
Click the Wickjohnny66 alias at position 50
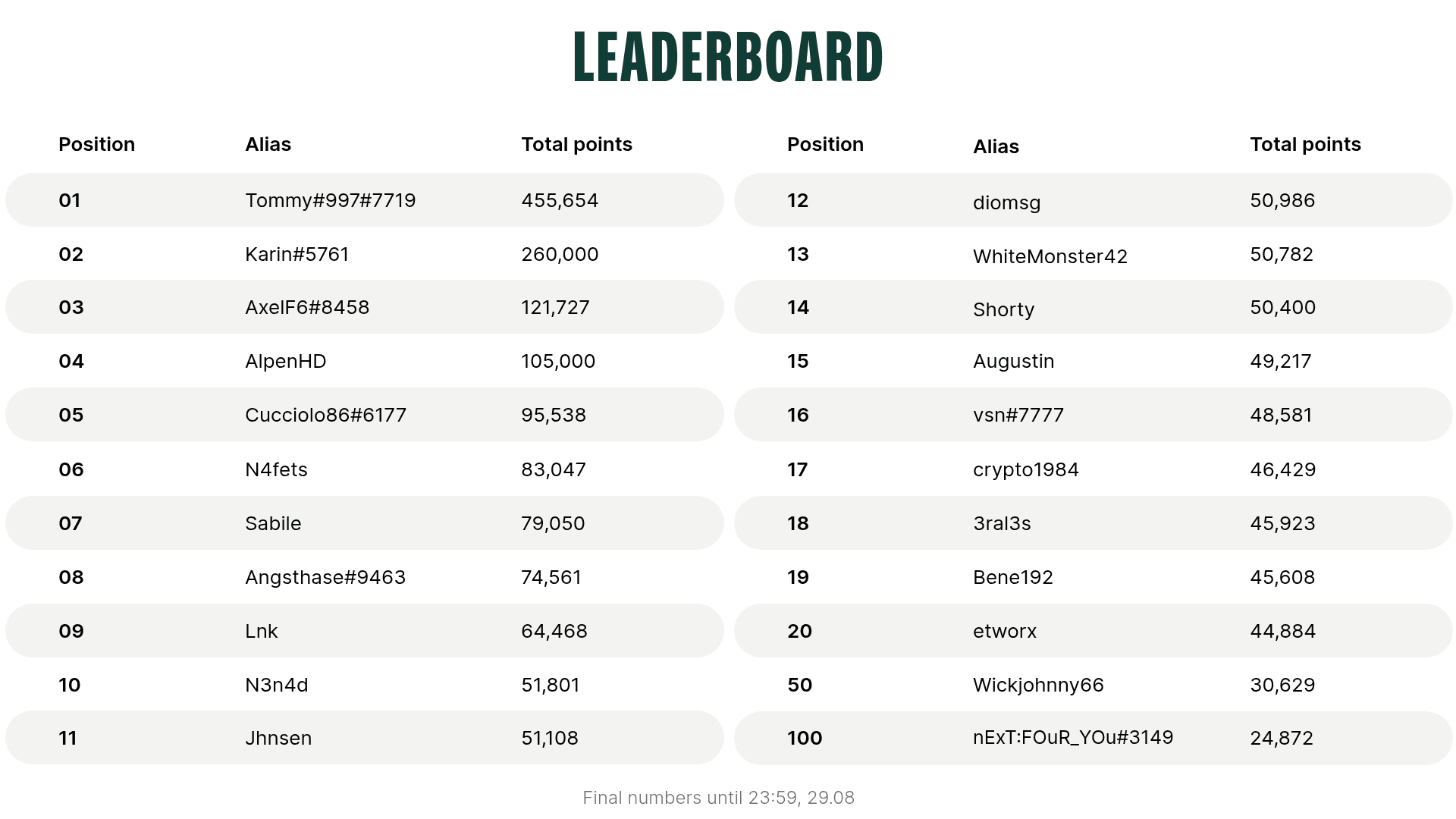point(1038,686)
